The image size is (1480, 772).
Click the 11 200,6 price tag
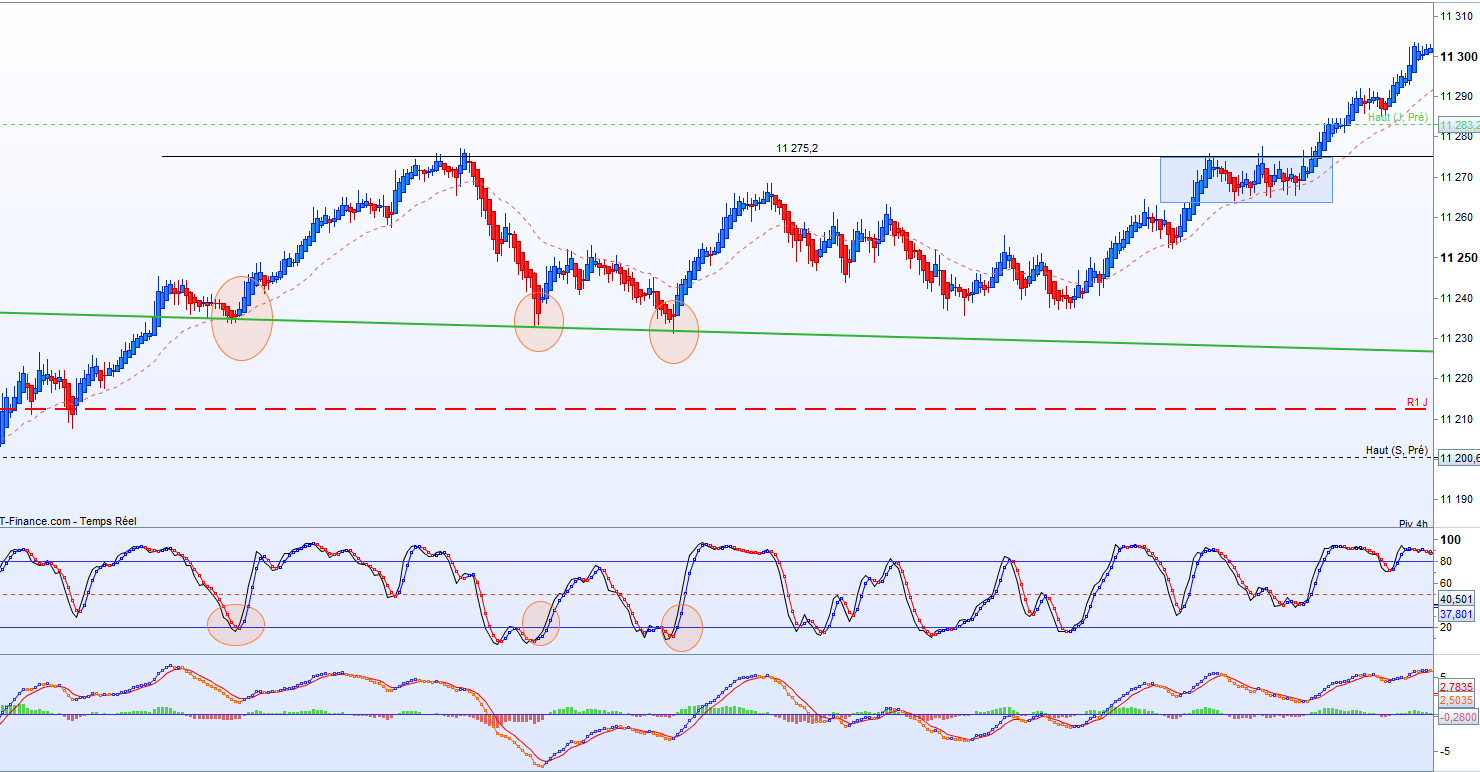click(1458, 458)
